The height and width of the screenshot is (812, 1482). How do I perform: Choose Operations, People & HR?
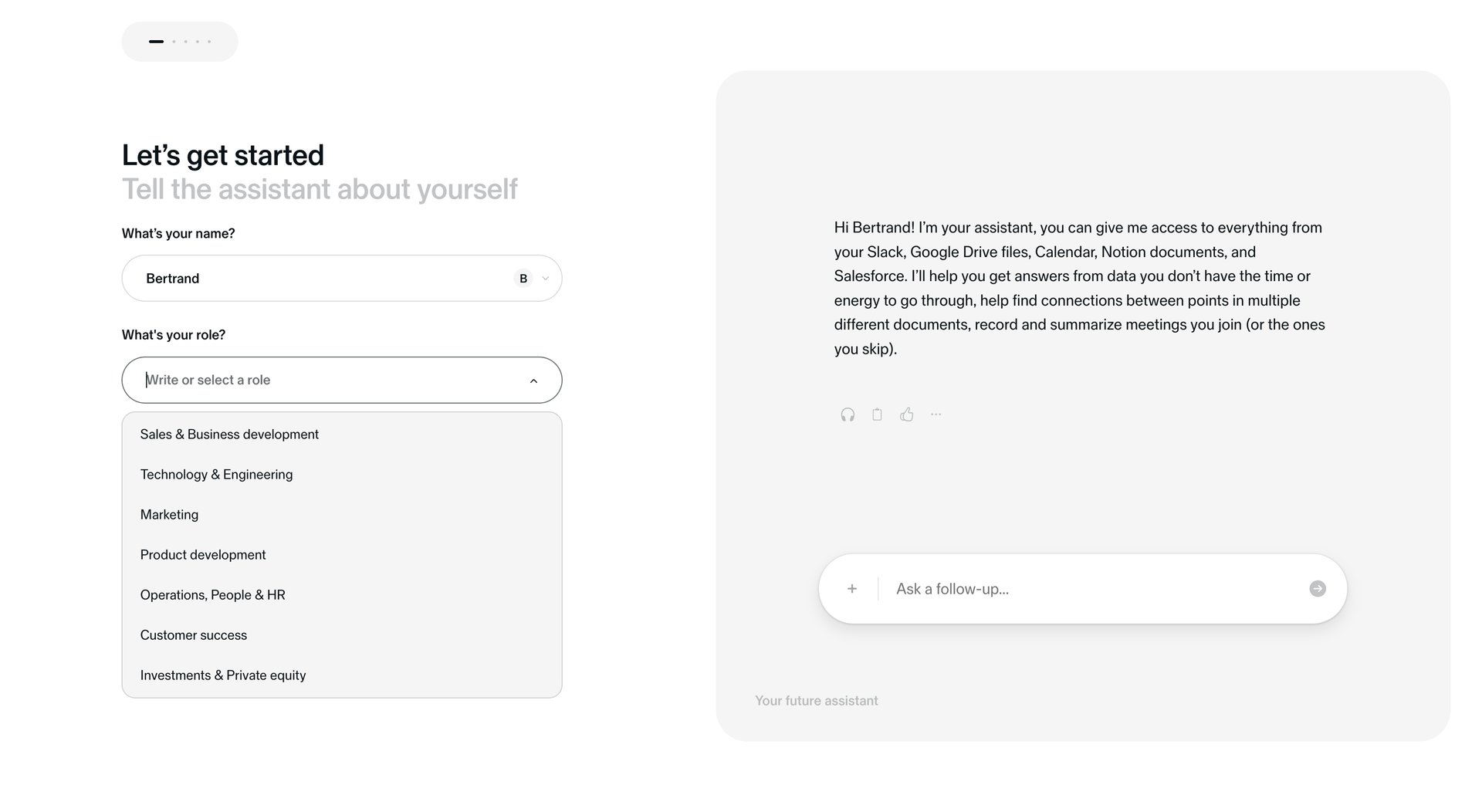pos(212,594)
